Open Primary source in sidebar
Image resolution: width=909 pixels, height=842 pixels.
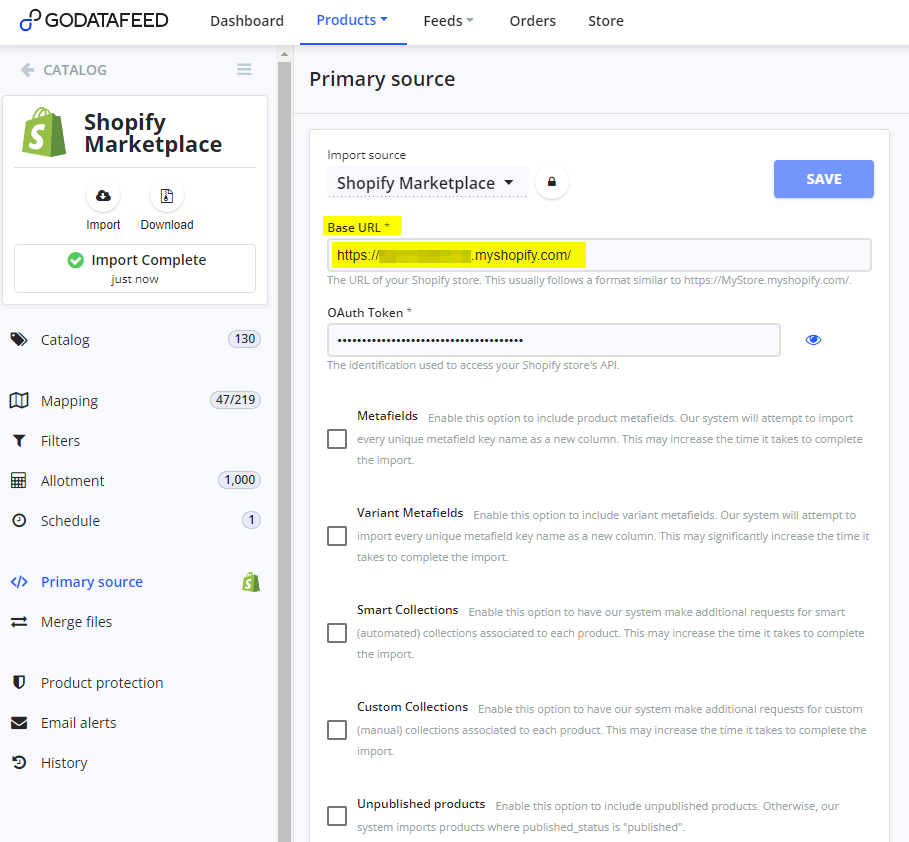click(92, 582)
